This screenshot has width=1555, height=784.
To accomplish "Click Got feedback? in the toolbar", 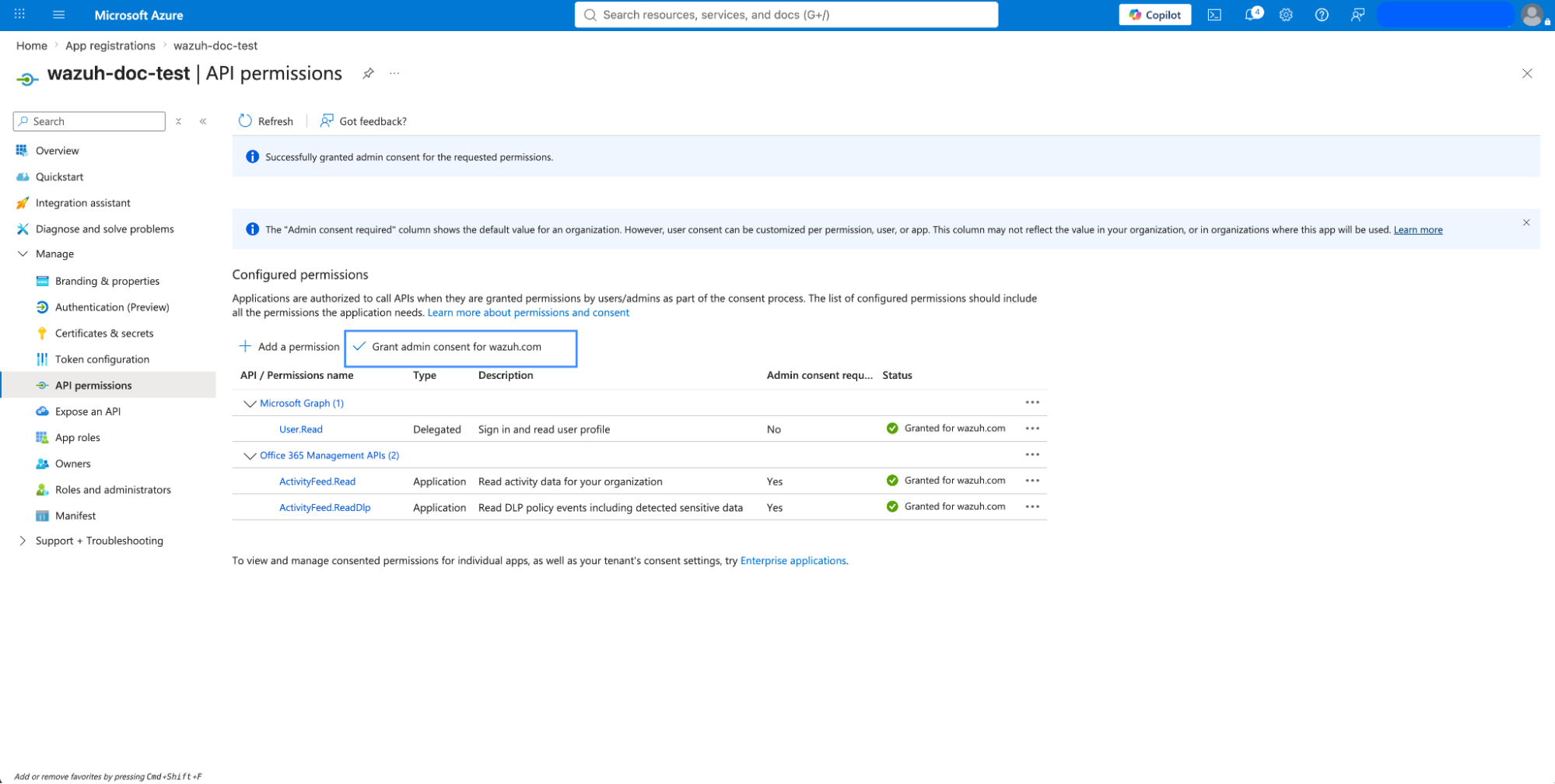I will pyautogui.click(x=363, y=121).
